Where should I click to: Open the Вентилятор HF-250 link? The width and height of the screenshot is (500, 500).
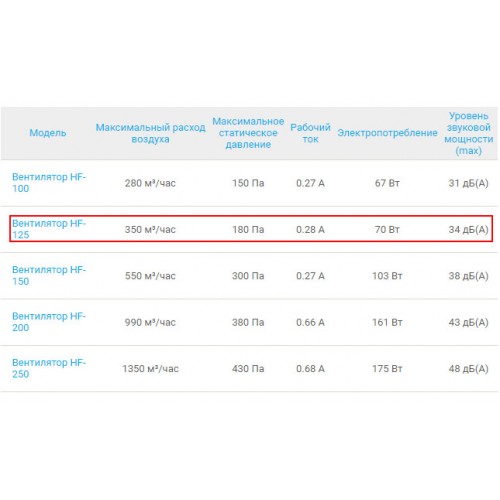[x=49, y=368]
